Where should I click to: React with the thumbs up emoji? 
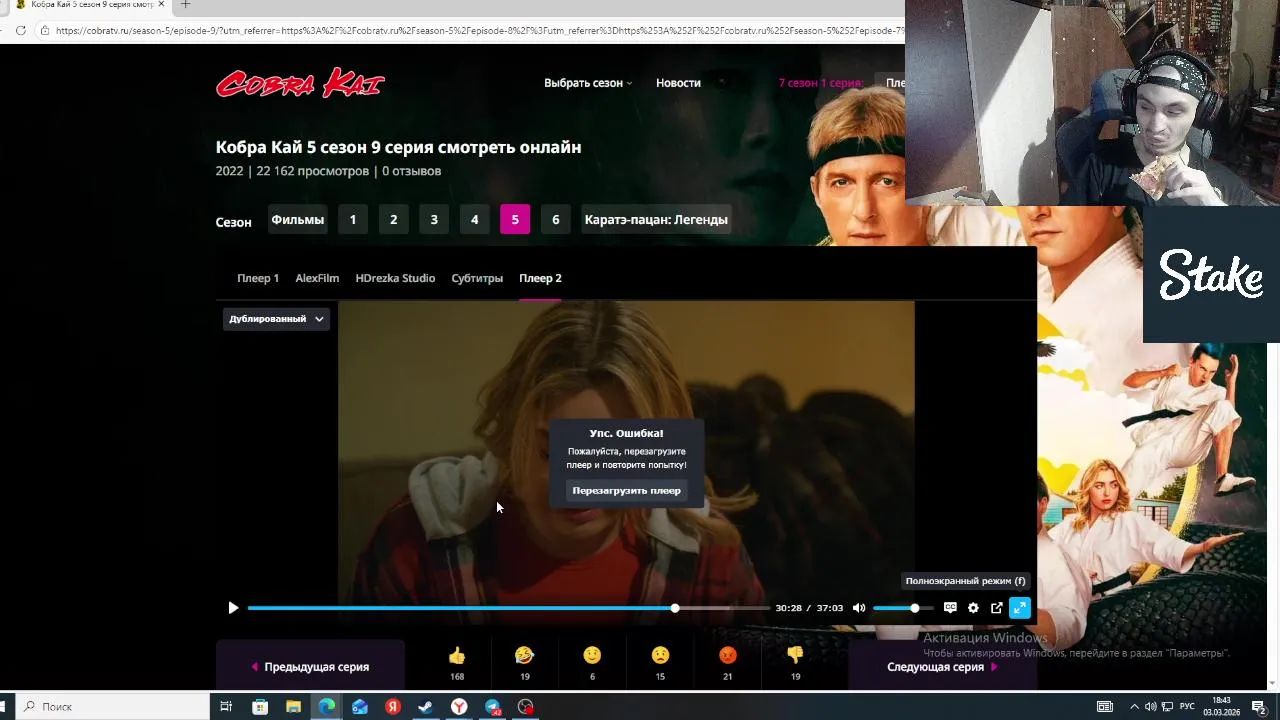457,656
